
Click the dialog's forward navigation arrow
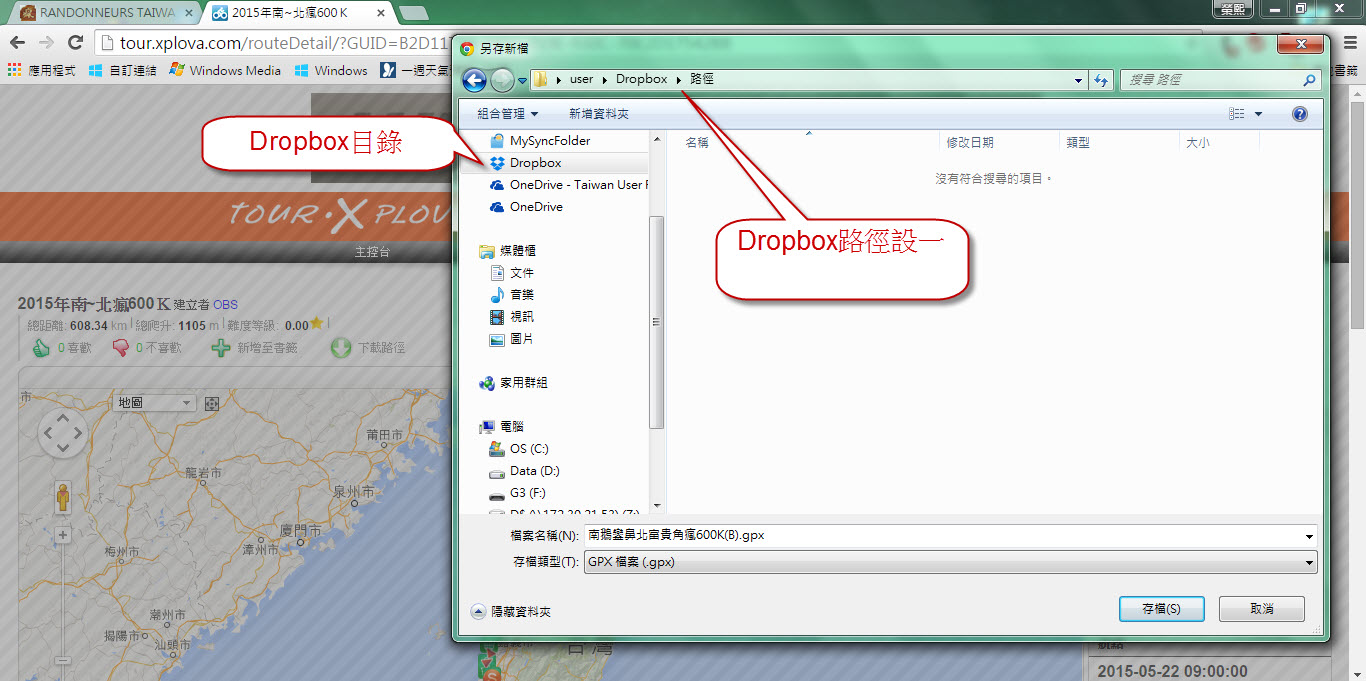(502, 80)
